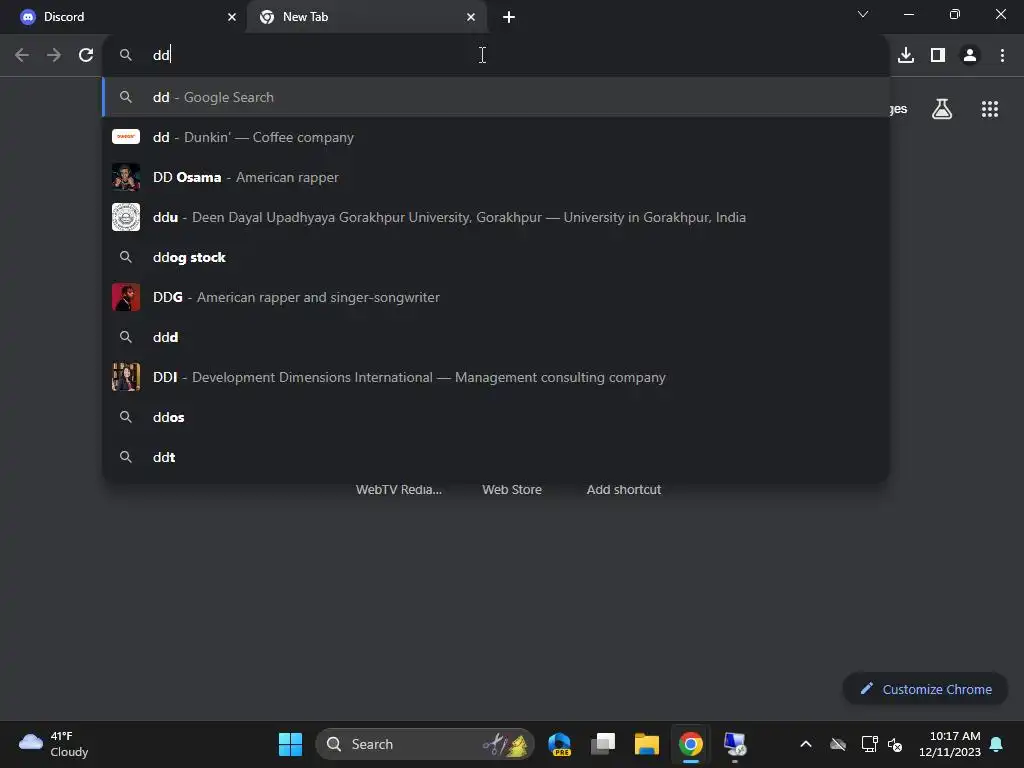Click in the address bar text field

(496, 55)
